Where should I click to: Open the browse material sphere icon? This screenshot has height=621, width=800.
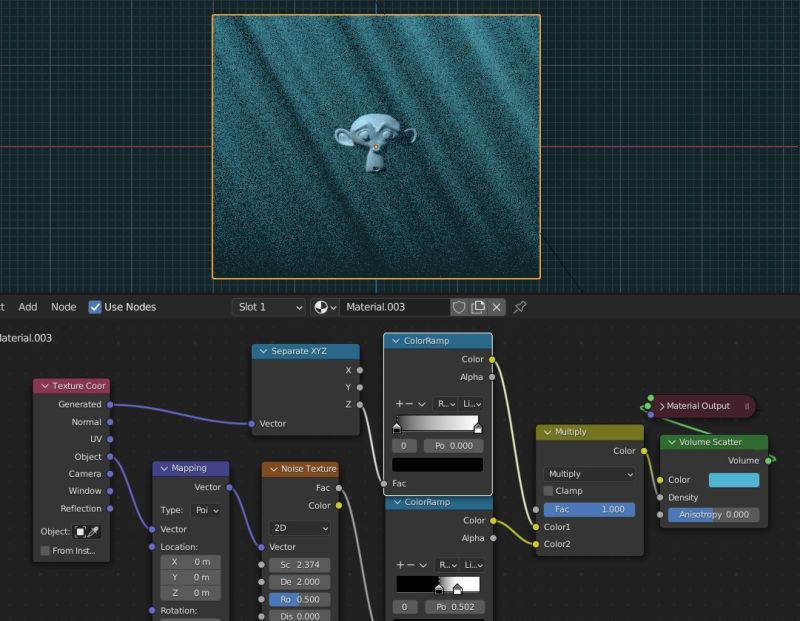click(322, 307)
